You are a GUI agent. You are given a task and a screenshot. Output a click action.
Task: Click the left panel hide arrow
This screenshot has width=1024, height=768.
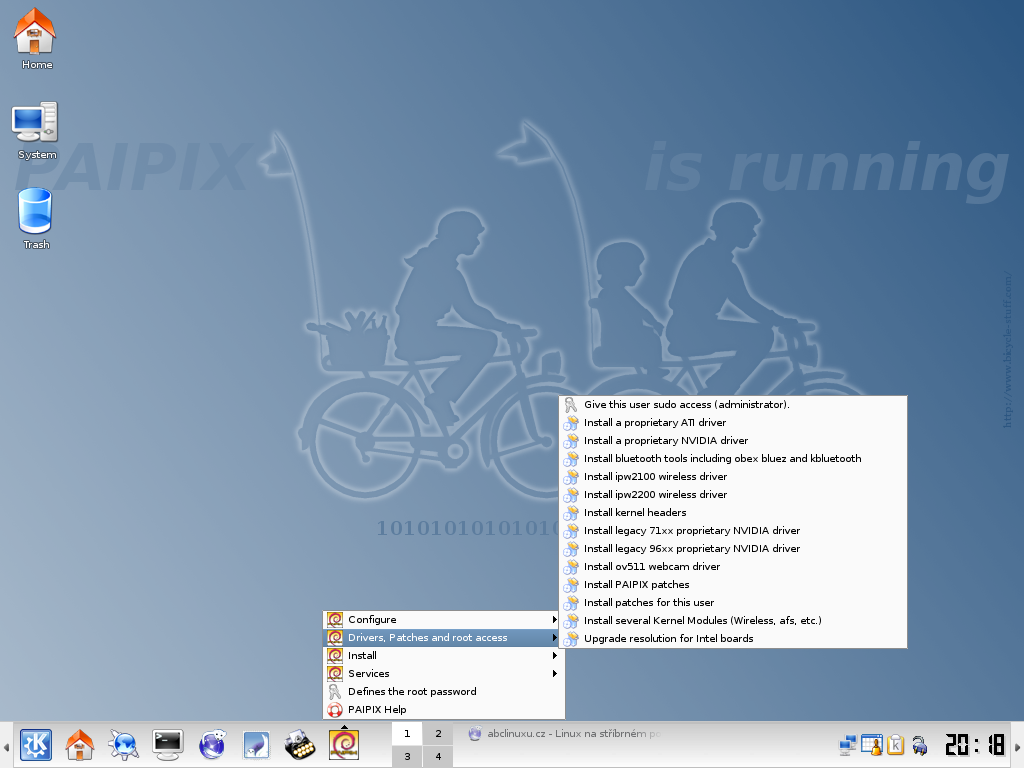click(6, 745)
